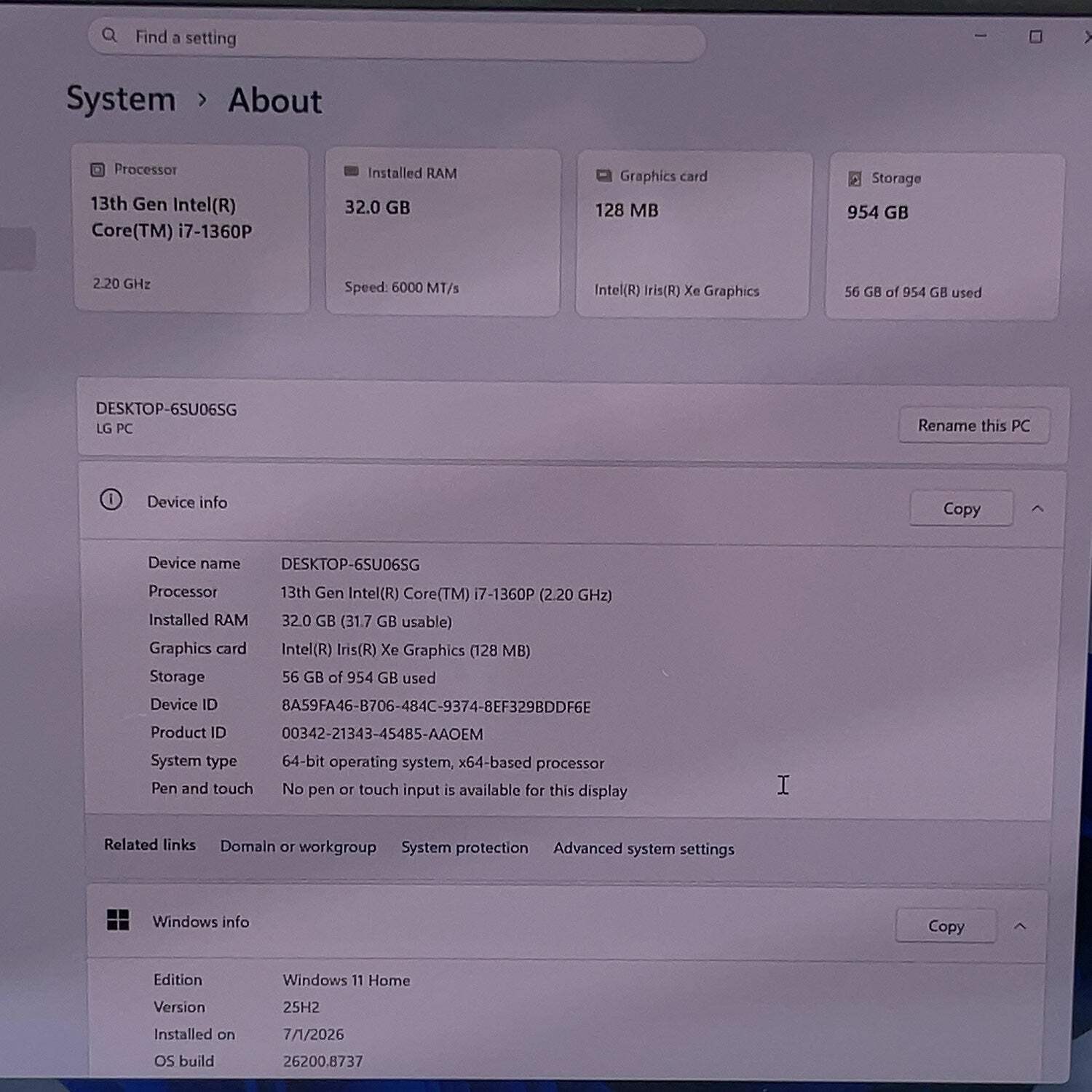Viewport: 1092px width, 1092px height.
Task: Click the Installed on date 7/1/2026
Action: point(313,1034)
